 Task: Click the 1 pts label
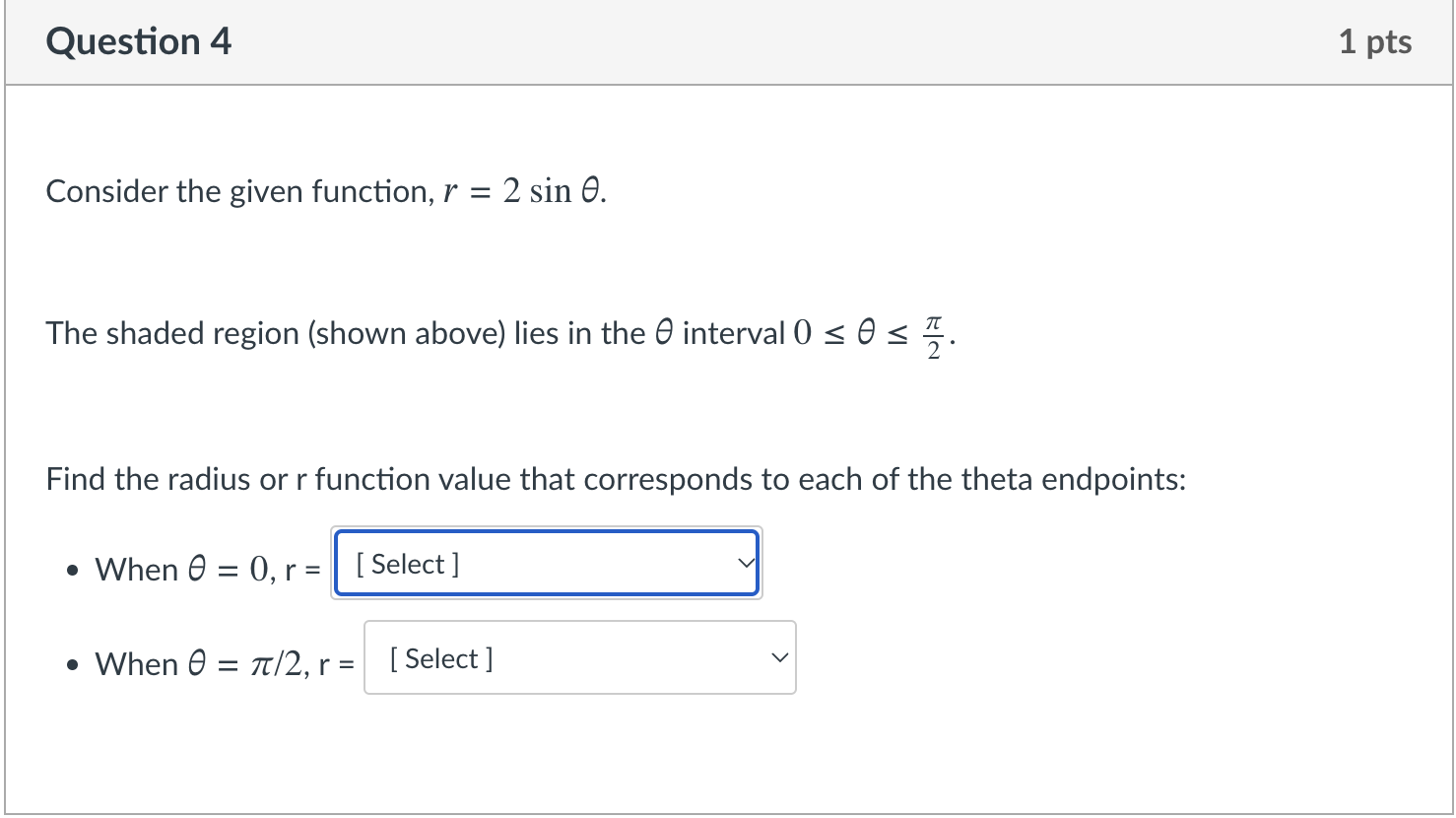click(x=1375, y=41)
